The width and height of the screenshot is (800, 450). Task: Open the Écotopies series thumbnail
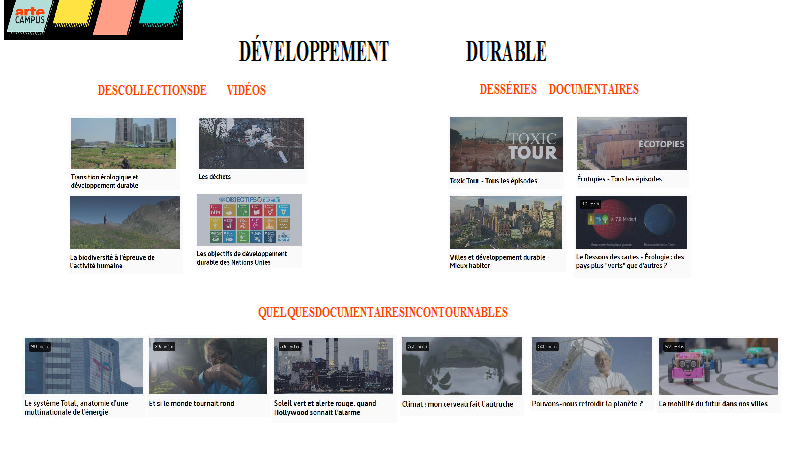coord(631,144)
